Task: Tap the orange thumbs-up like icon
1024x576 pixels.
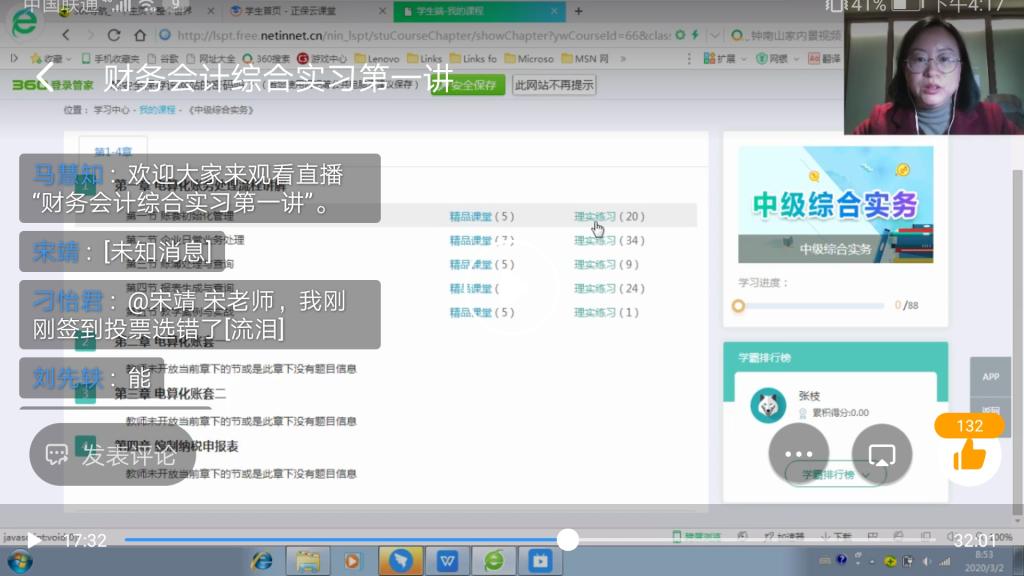Action: coord(969,455)
